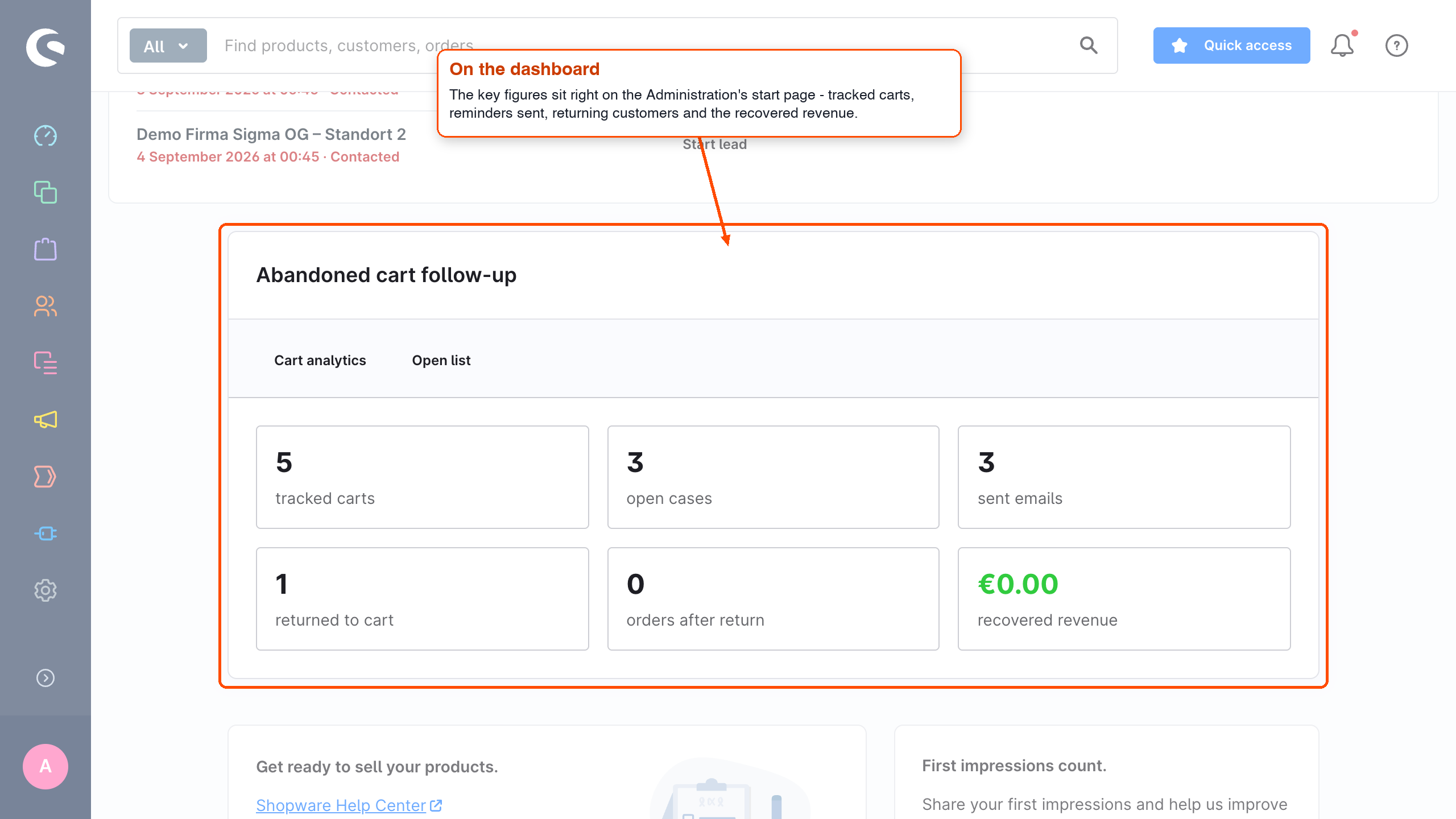Click the magnifier search icon
This screenshot has width=1456, height=819.
(x=1089, y=45)
